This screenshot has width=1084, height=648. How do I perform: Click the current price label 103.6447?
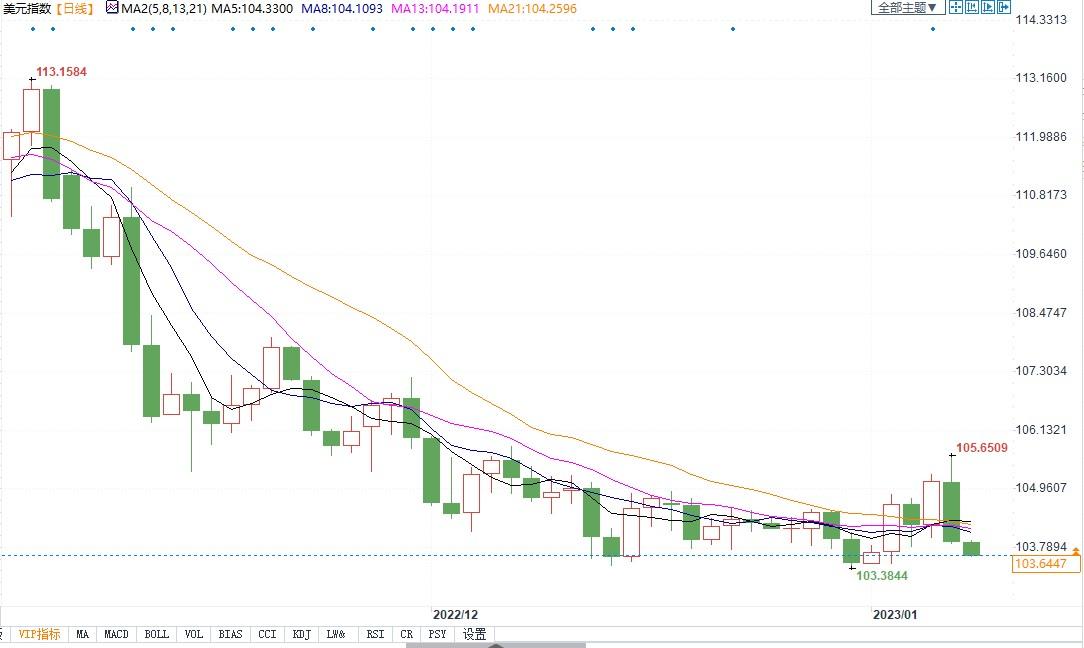[1040, 565]
